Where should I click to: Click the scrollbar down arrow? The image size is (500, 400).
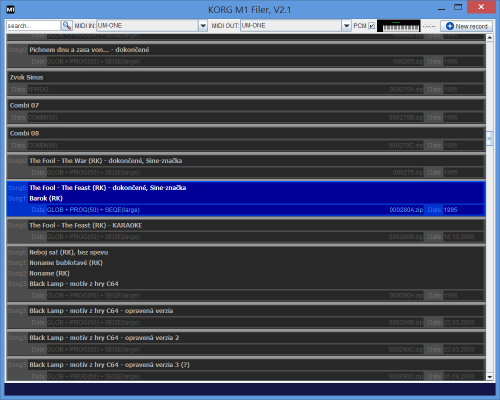click(489, 377)
